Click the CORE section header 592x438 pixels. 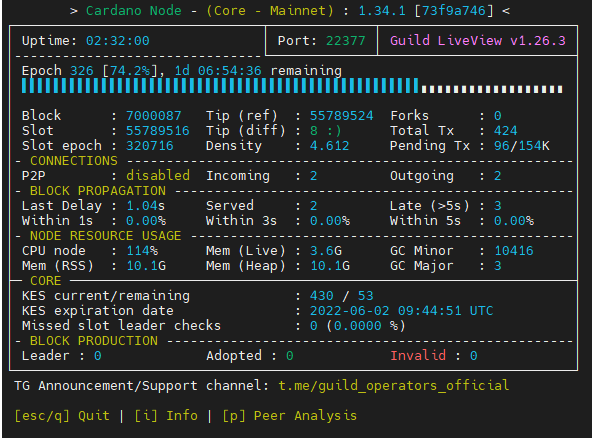point(46,281)
